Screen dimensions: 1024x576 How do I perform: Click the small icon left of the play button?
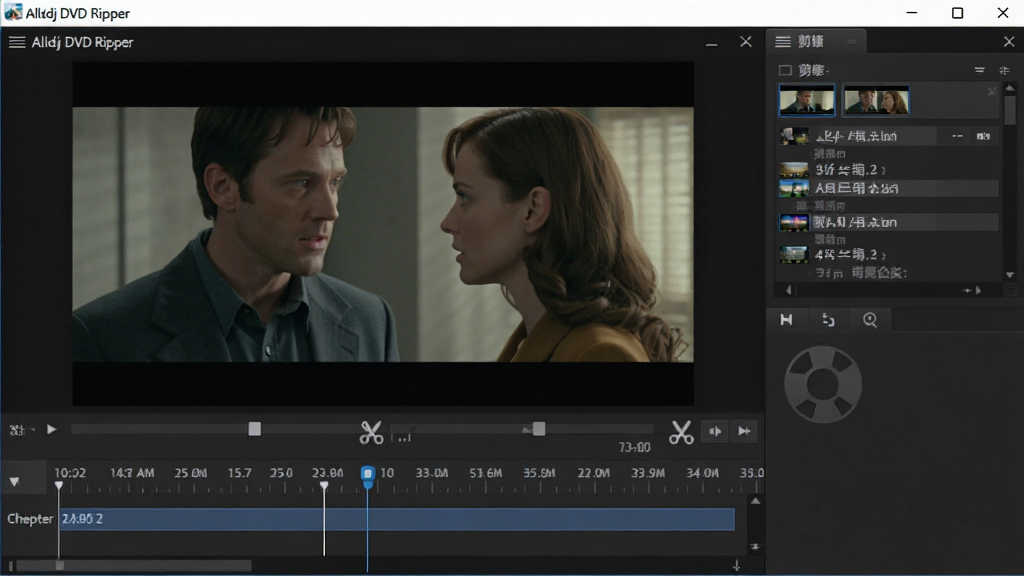(x=17, y=430)
